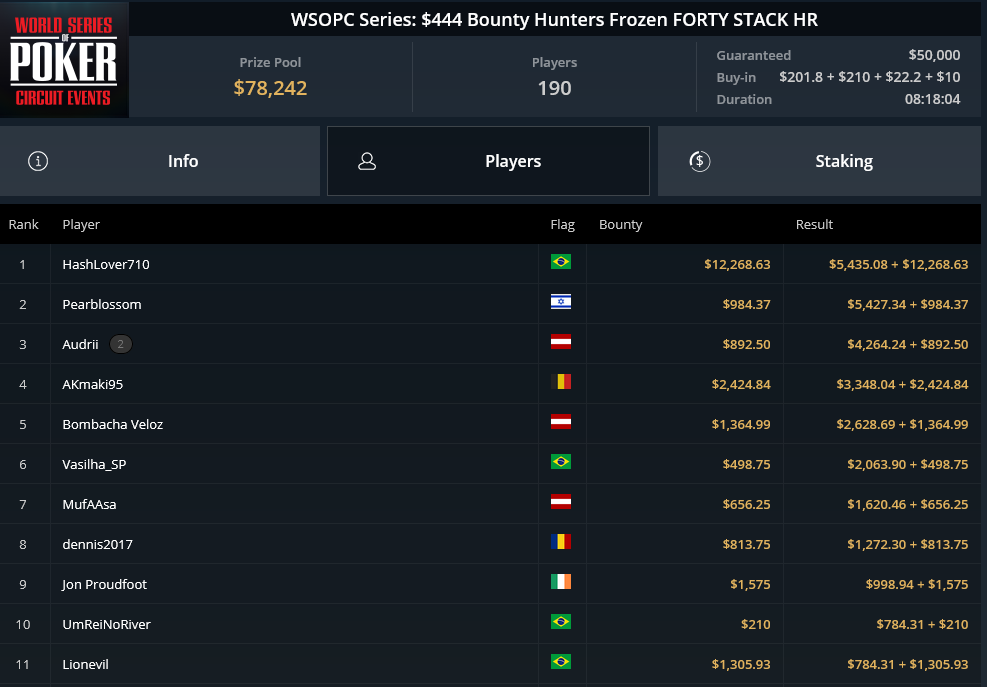Click the Result column header

click(x=814, y=225)
